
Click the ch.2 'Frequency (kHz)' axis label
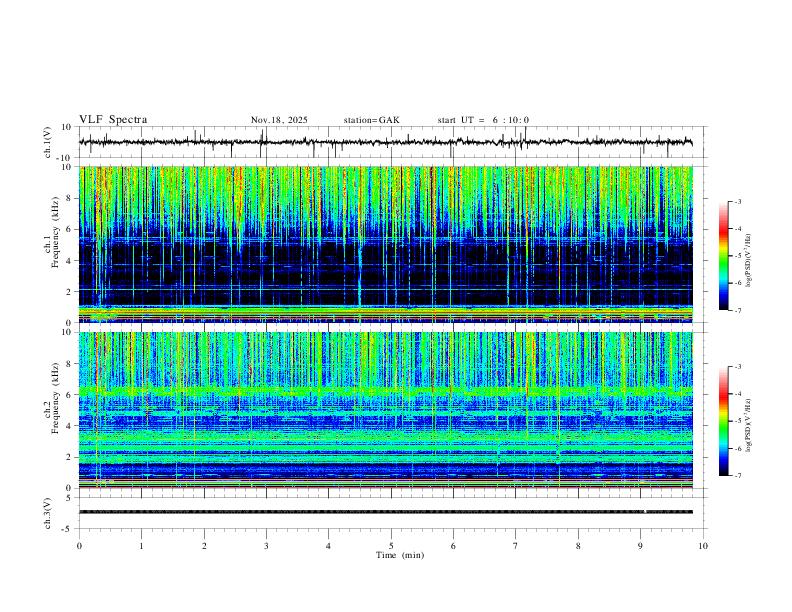(x=56, y=398)
